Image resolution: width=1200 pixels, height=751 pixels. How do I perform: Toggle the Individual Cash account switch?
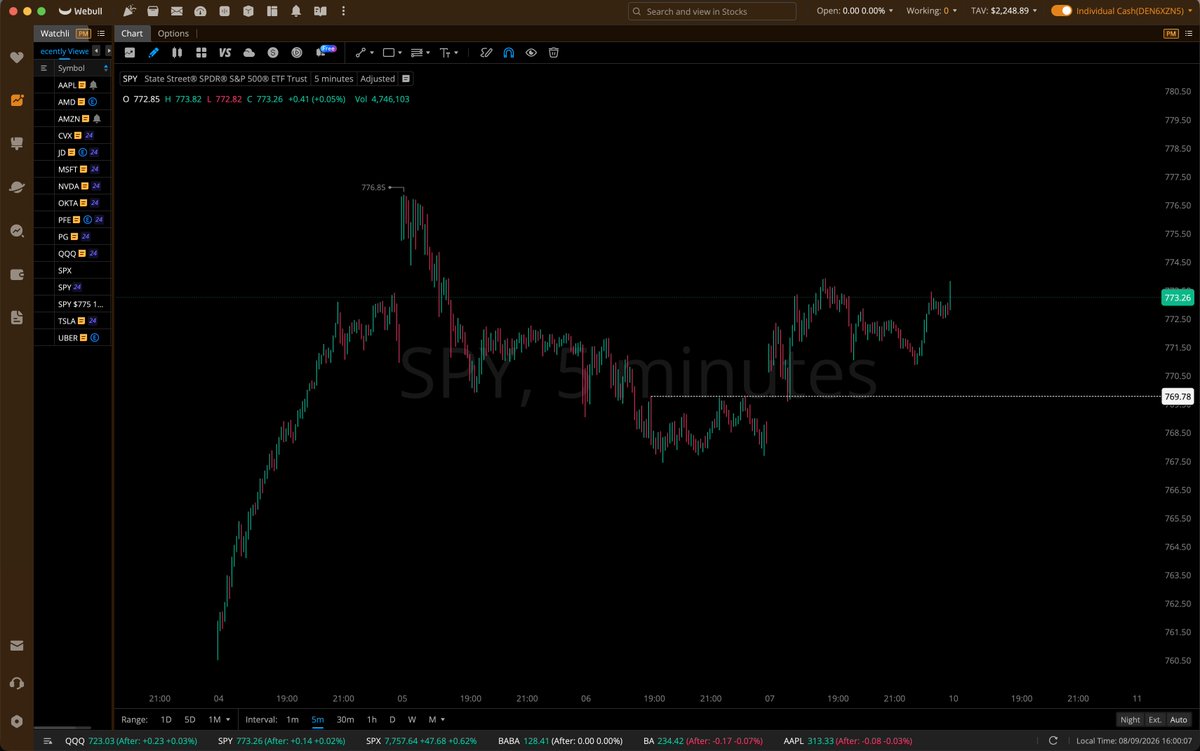coord(1061,11)
